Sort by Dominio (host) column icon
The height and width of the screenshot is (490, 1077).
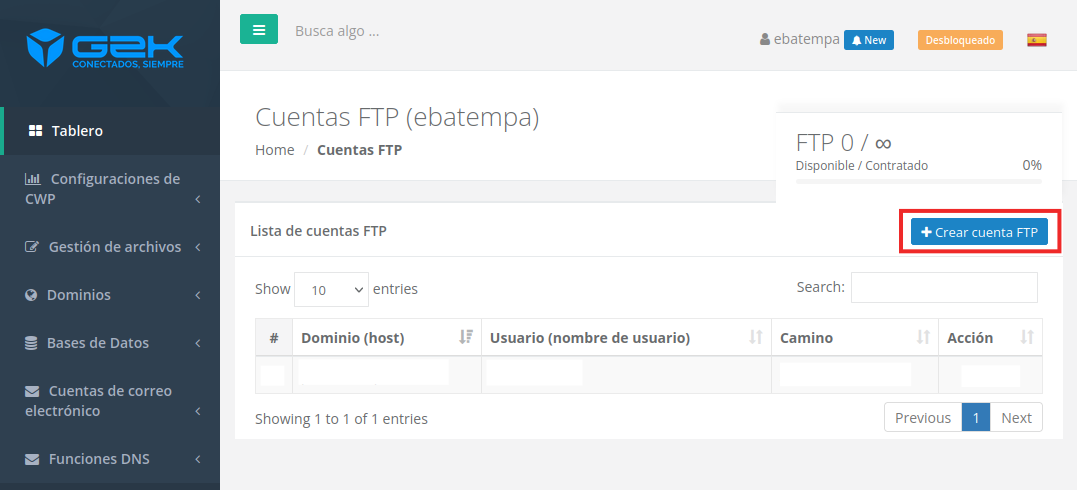[466, 337]
